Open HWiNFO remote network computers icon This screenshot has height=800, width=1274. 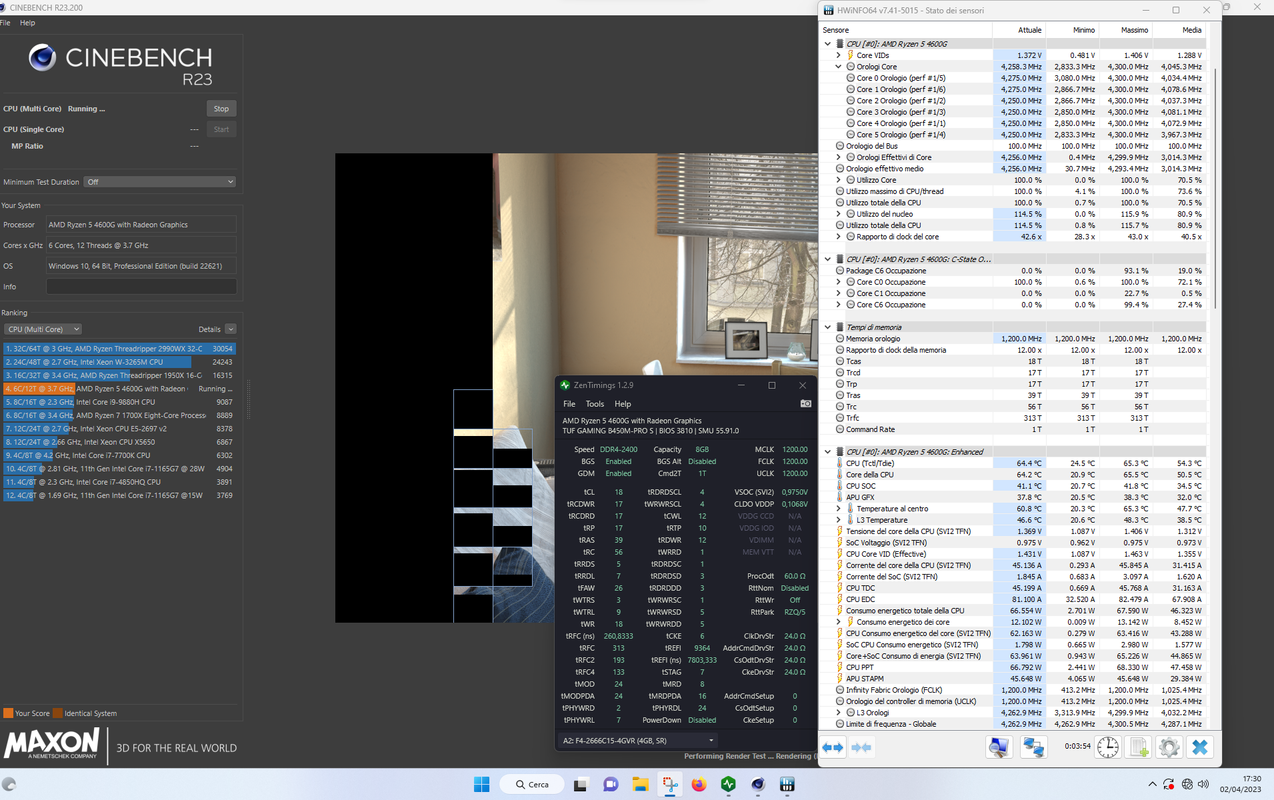(x=1033, y=747)
